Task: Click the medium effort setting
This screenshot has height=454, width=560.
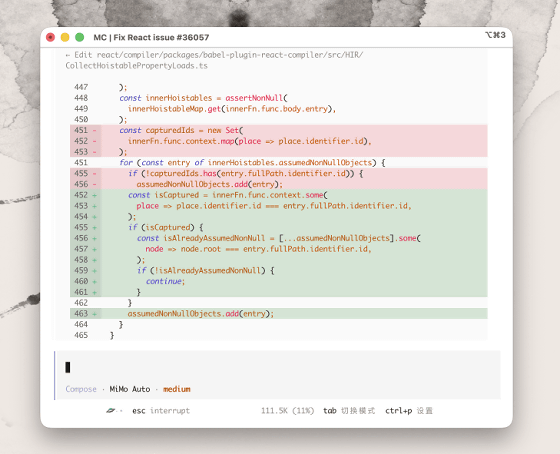Action: pyautogui.click(x=177, y=389)
